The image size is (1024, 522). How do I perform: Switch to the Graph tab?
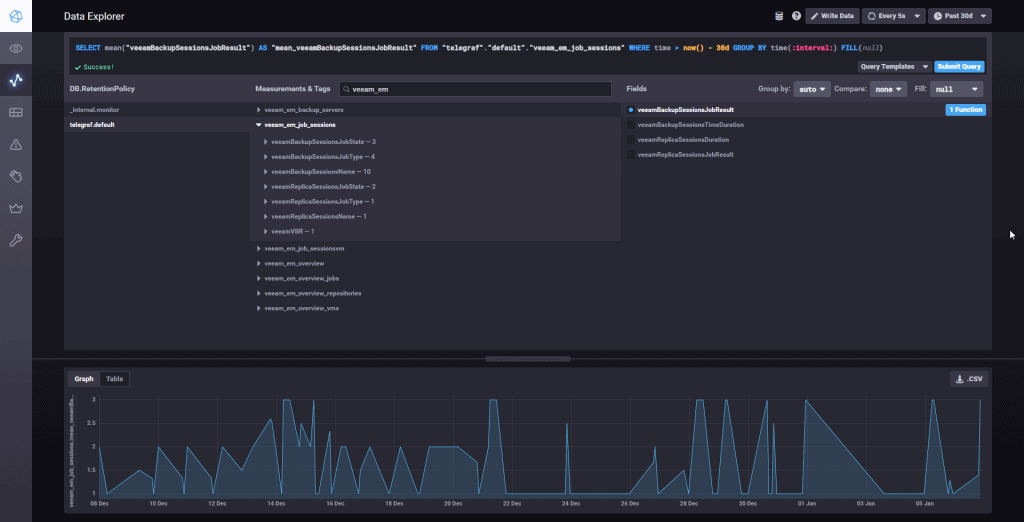tap(84, 379)
